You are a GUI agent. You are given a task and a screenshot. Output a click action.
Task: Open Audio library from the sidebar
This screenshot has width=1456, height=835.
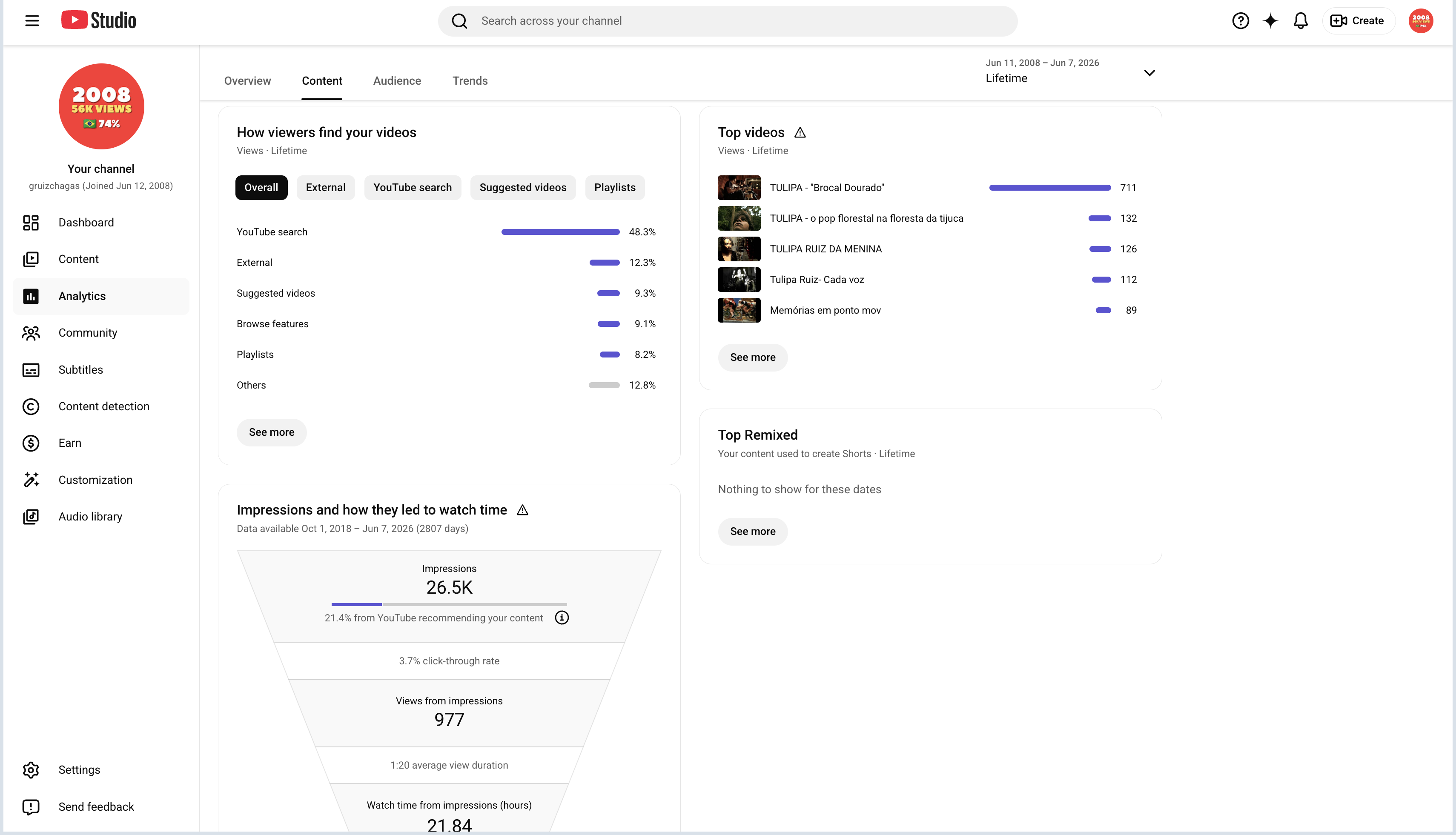[x=101, y=517]
